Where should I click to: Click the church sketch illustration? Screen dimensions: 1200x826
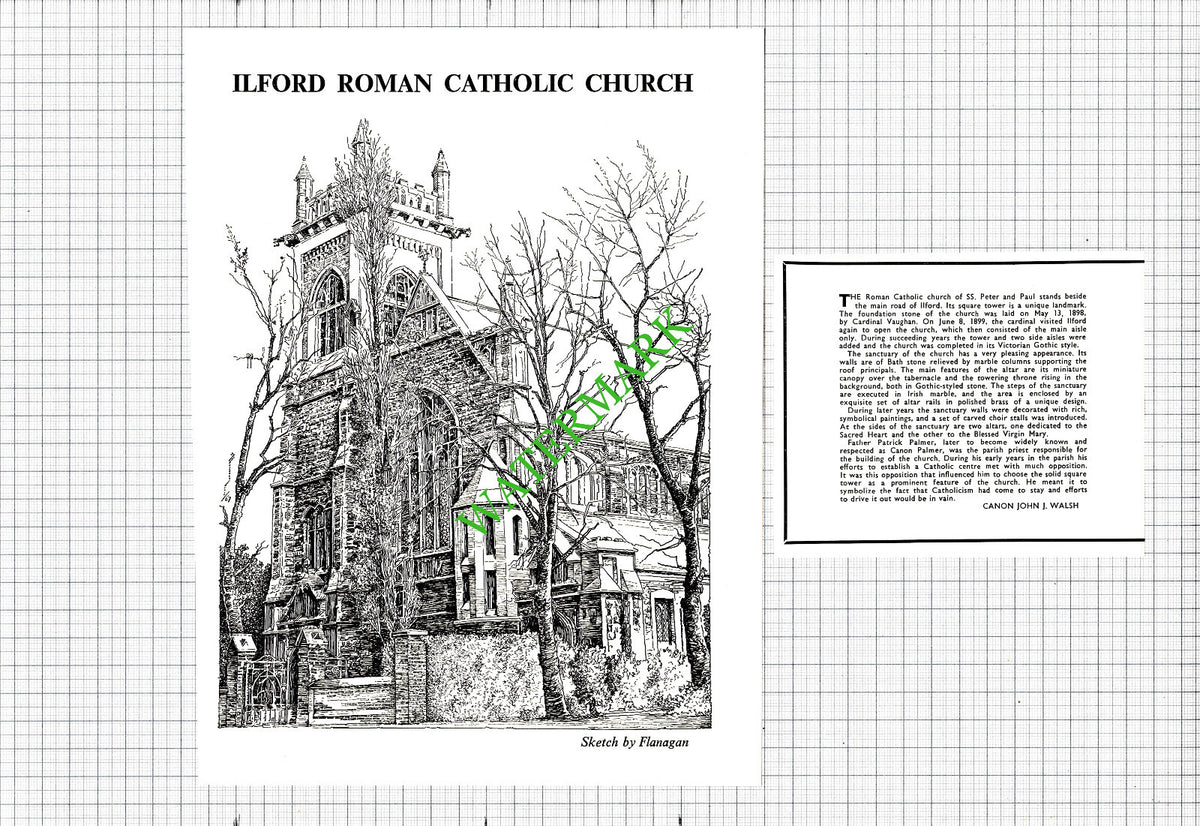pos(464,423)
